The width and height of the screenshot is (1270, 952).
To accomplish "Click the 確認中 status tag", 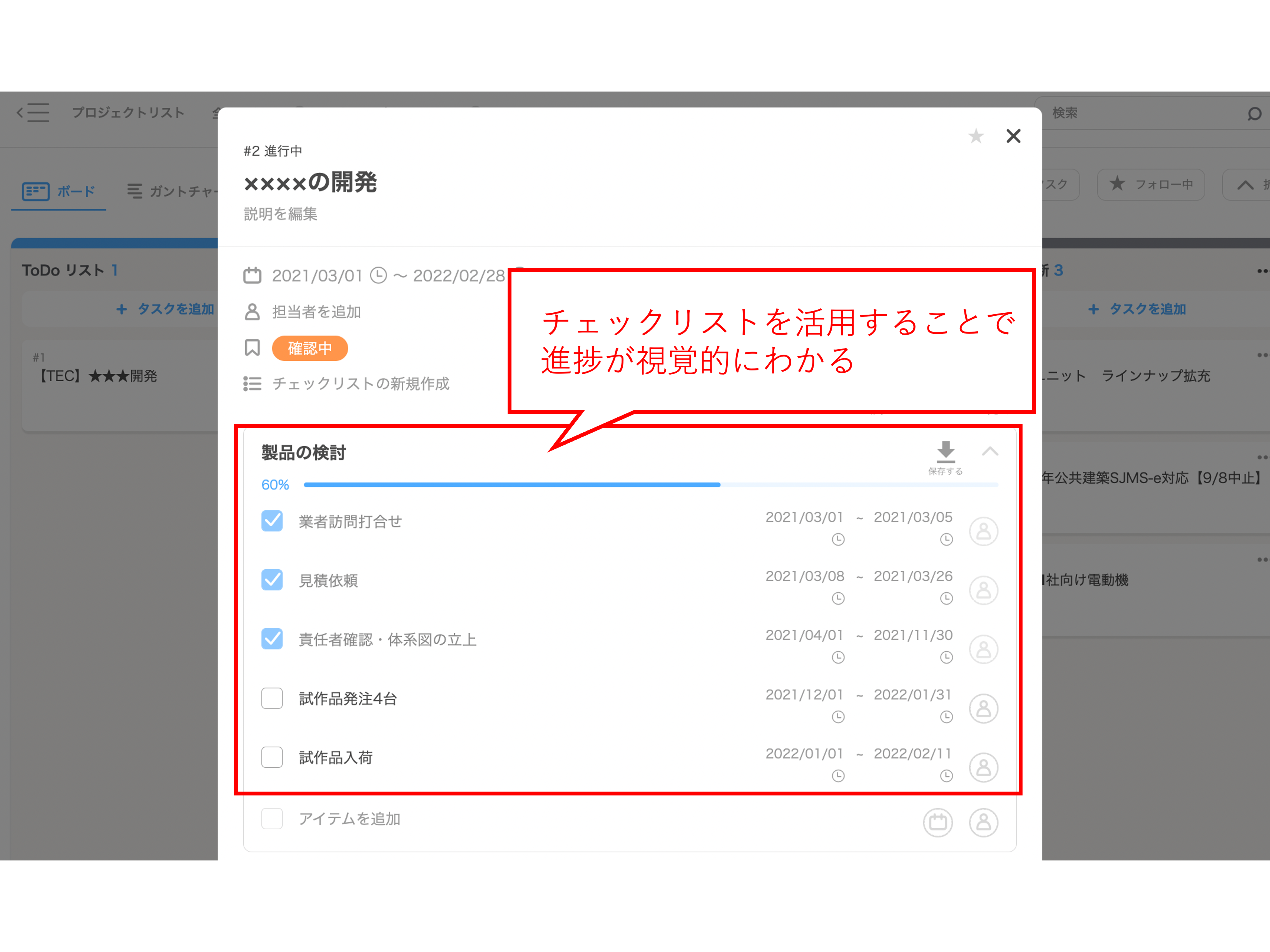I will tap(310, 348).
